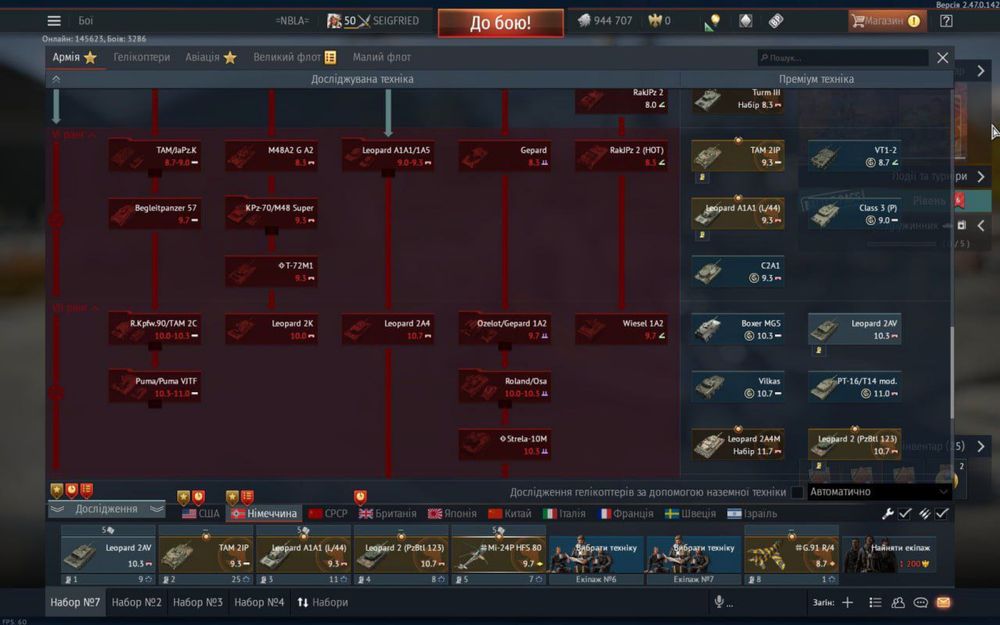Open the Автоматично dropdown
1000x625 pixels.
(878, 492)
